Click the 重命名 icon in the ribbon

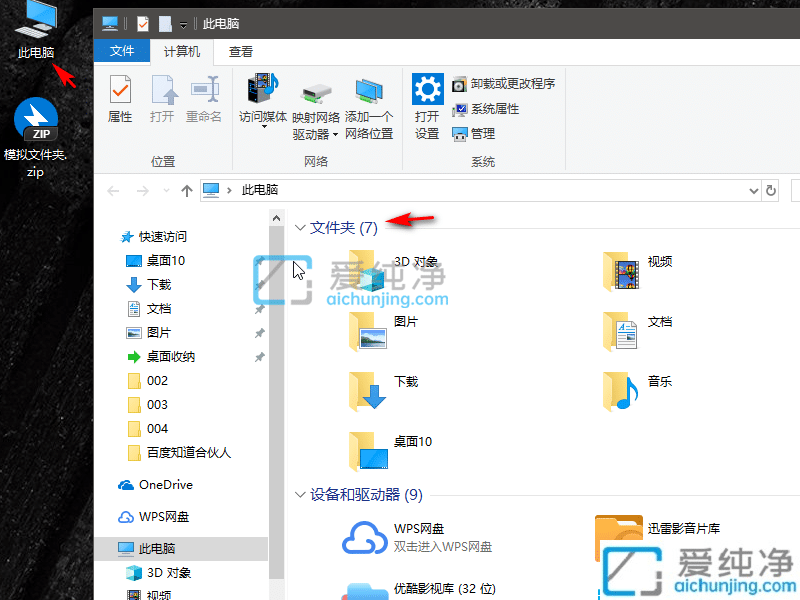(x=203, y=95)
